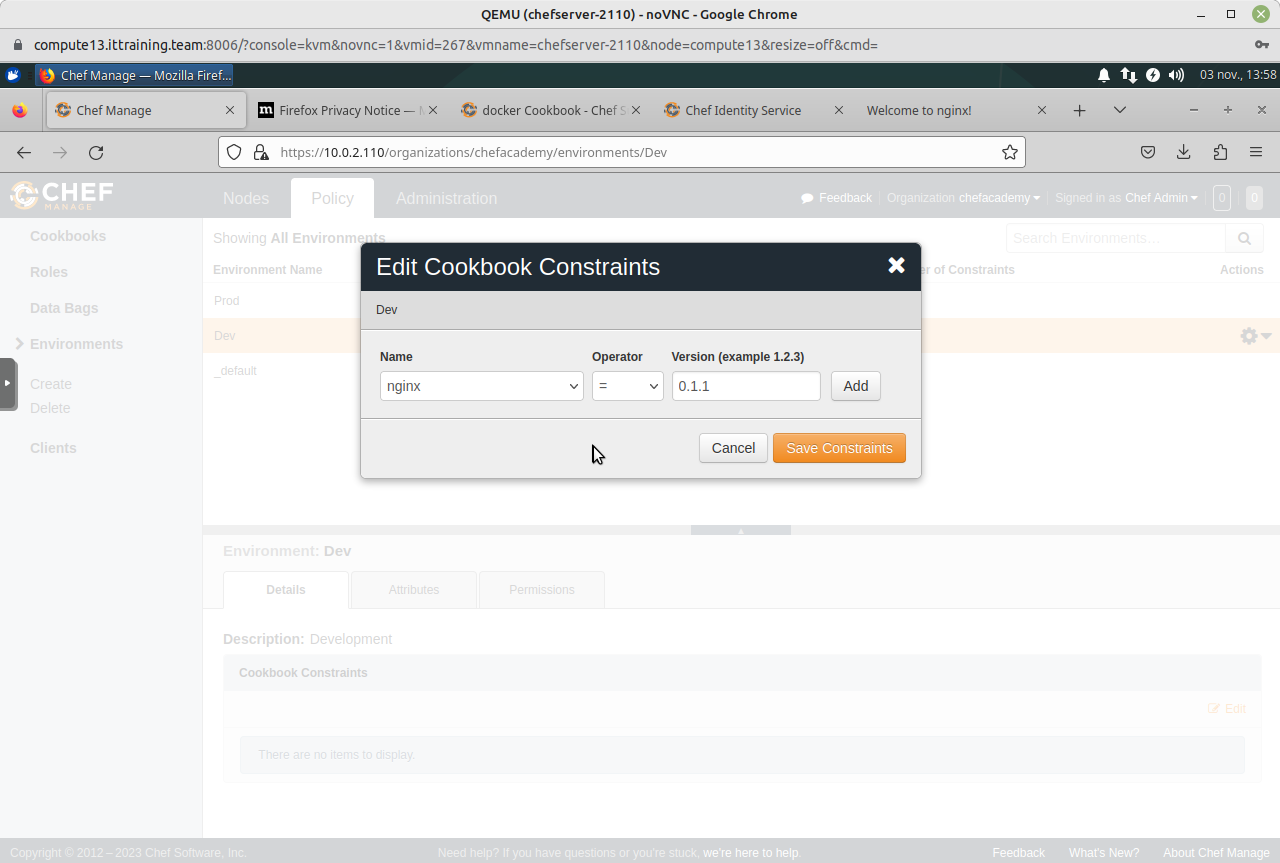Click the search magnifier button
The height and width of the screenshot is (863, 1280).
(x=1244, y=238)
